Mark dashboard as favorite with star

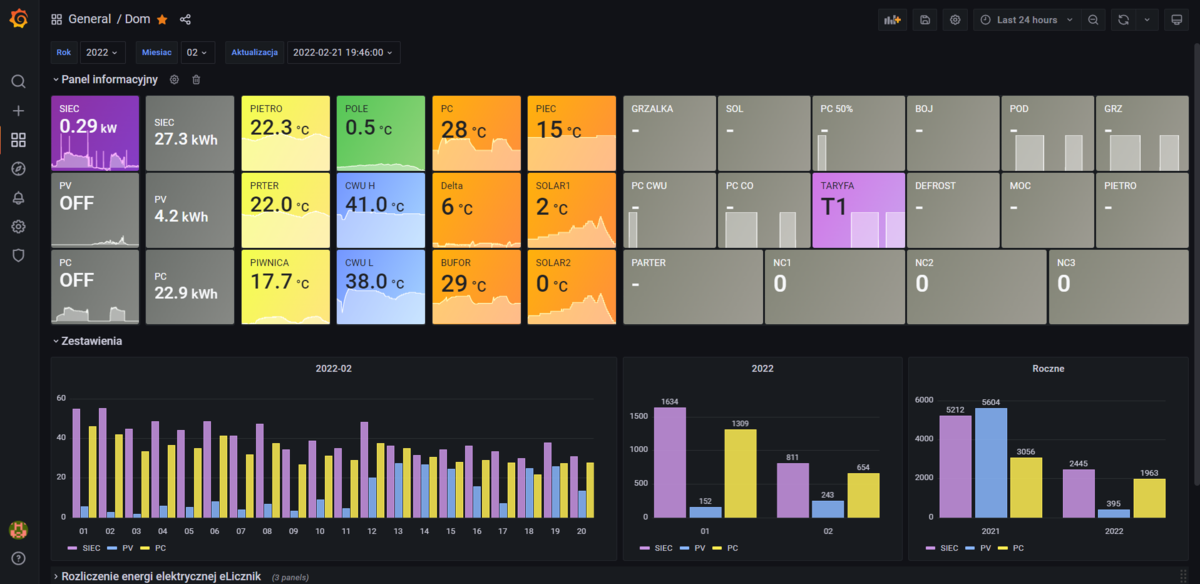(162, 20)
